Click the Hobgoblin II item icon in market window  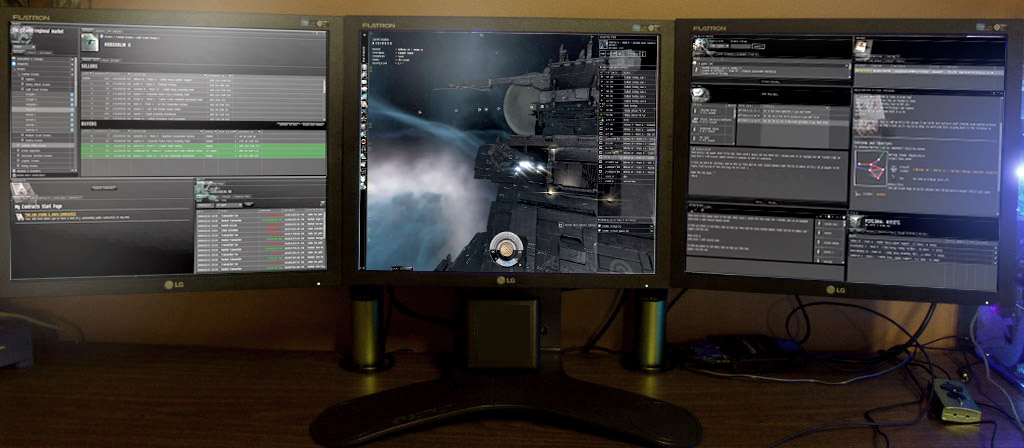(89, 42)
